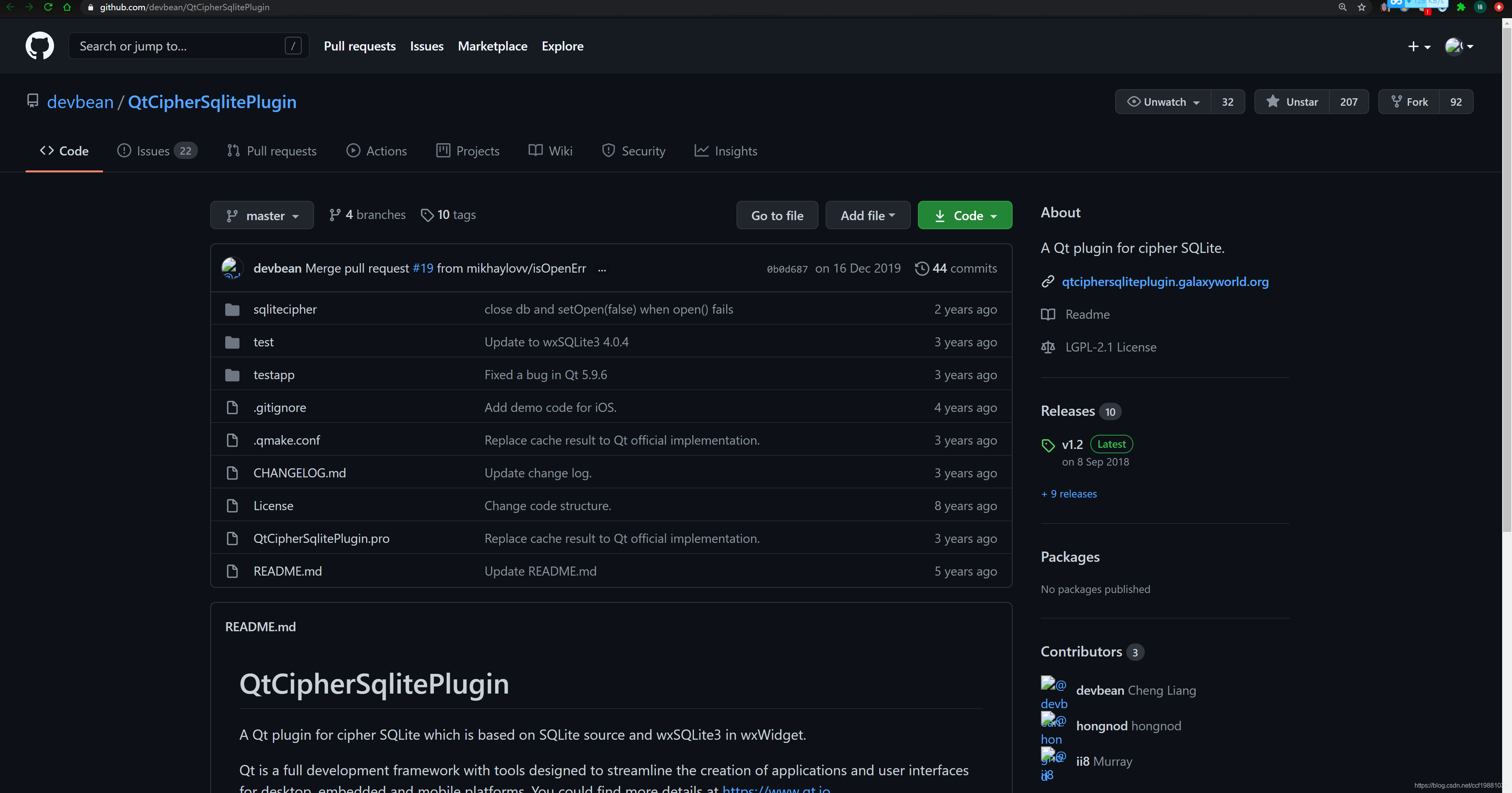Open the master branch dropdown

(x=262, y=215)
